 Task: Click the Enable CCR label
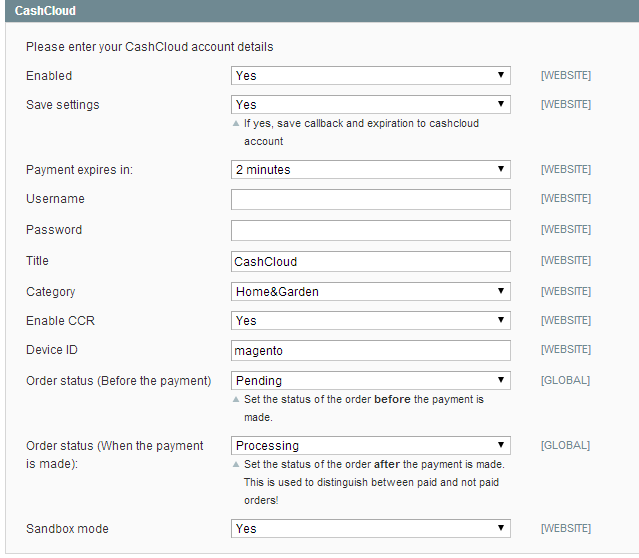tap(60, 321)
